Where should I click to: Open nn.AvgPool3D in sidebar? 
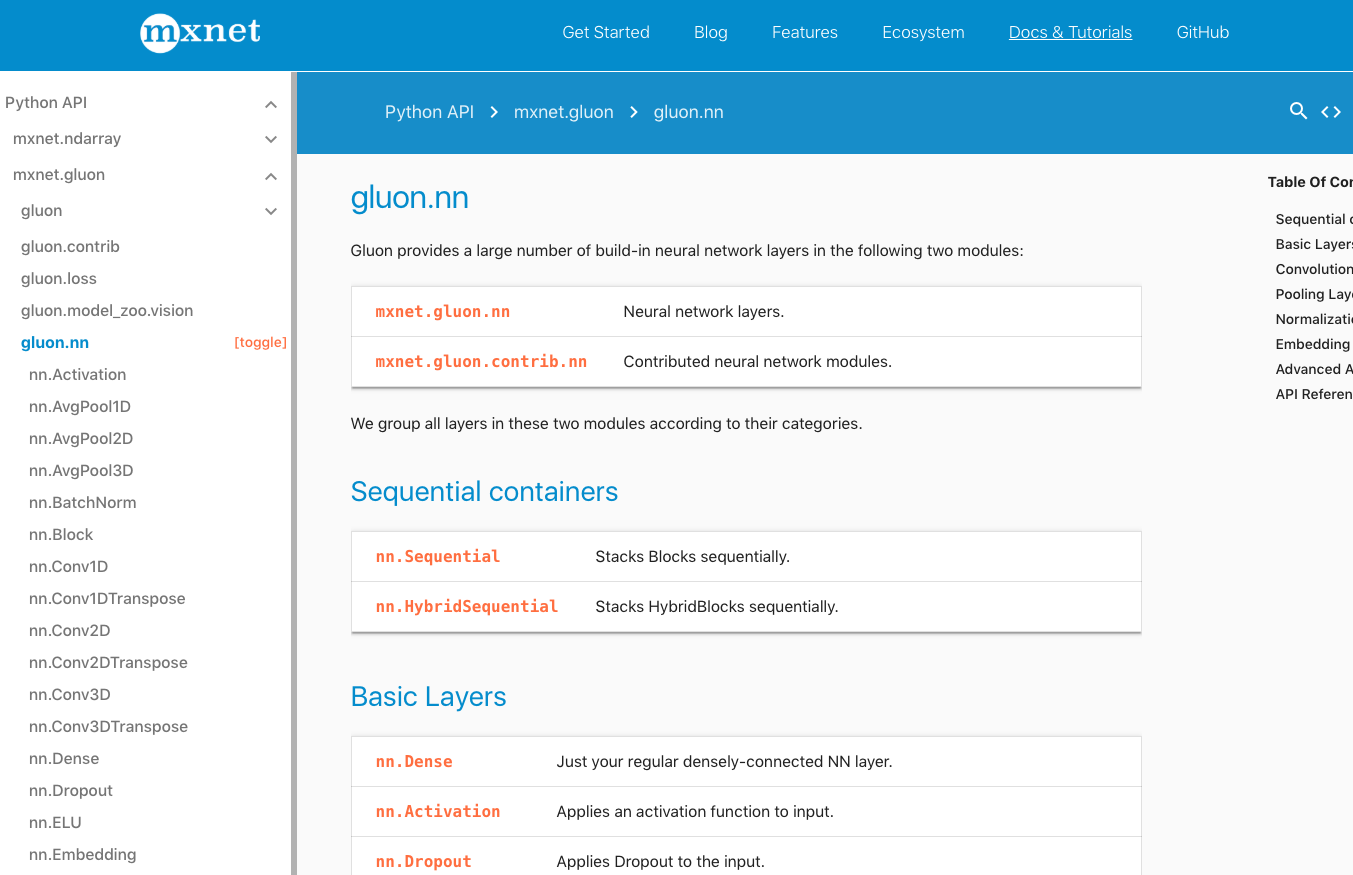81,470
